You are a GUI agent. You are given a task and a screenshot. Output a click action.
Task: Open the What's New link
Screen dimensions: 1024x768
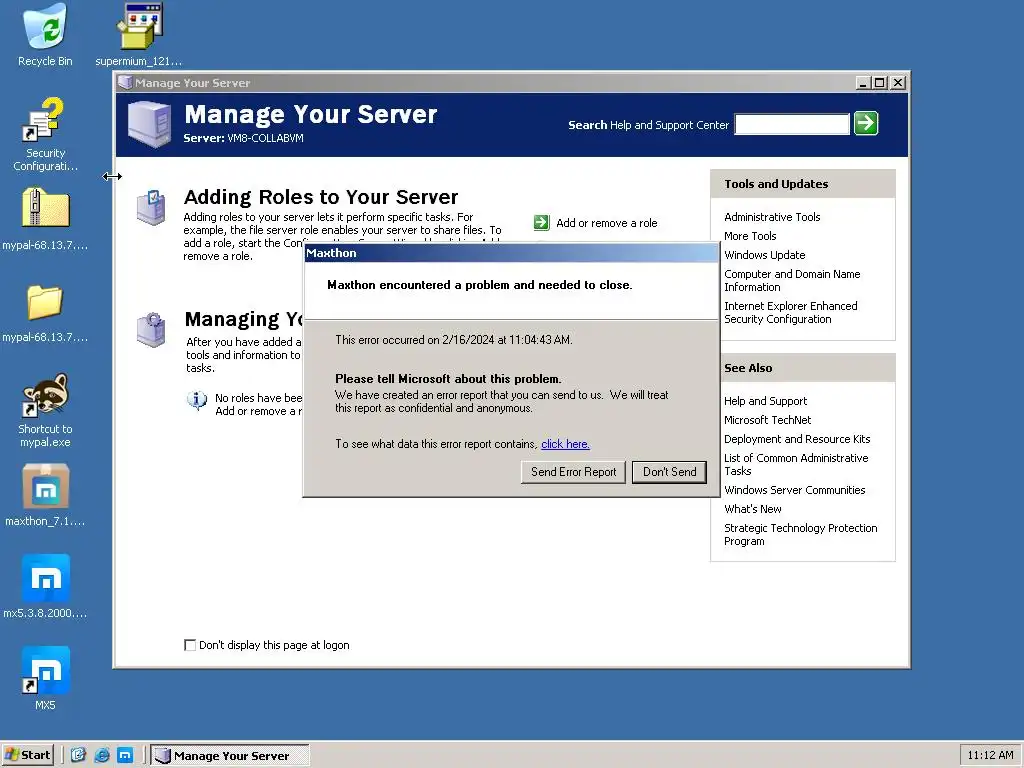(x=752, y=509)
